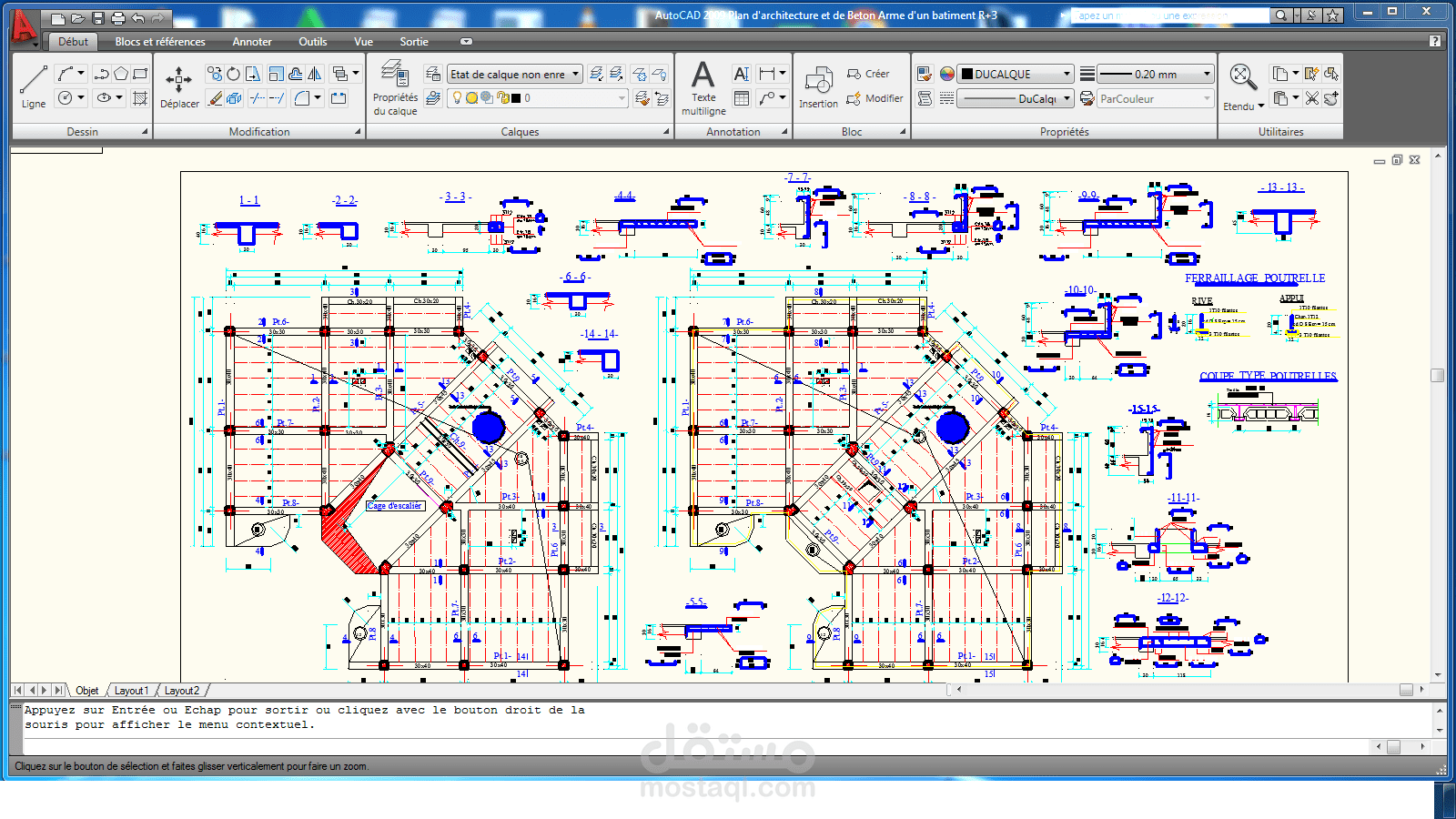Click the black swatch in DUCALQUE box
1456x819 pixels.
(x=967, y=75)
